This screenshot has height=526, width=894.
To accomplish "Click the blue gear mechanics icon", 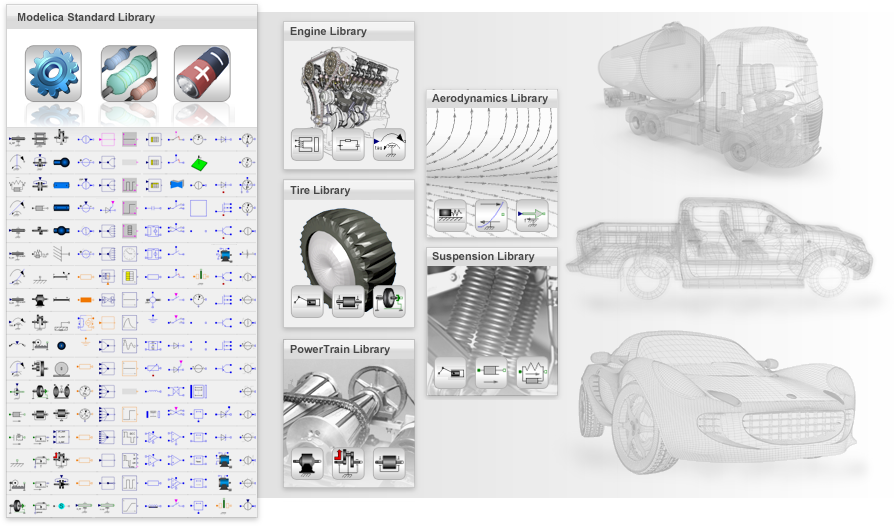I will (x=53, y=74).
